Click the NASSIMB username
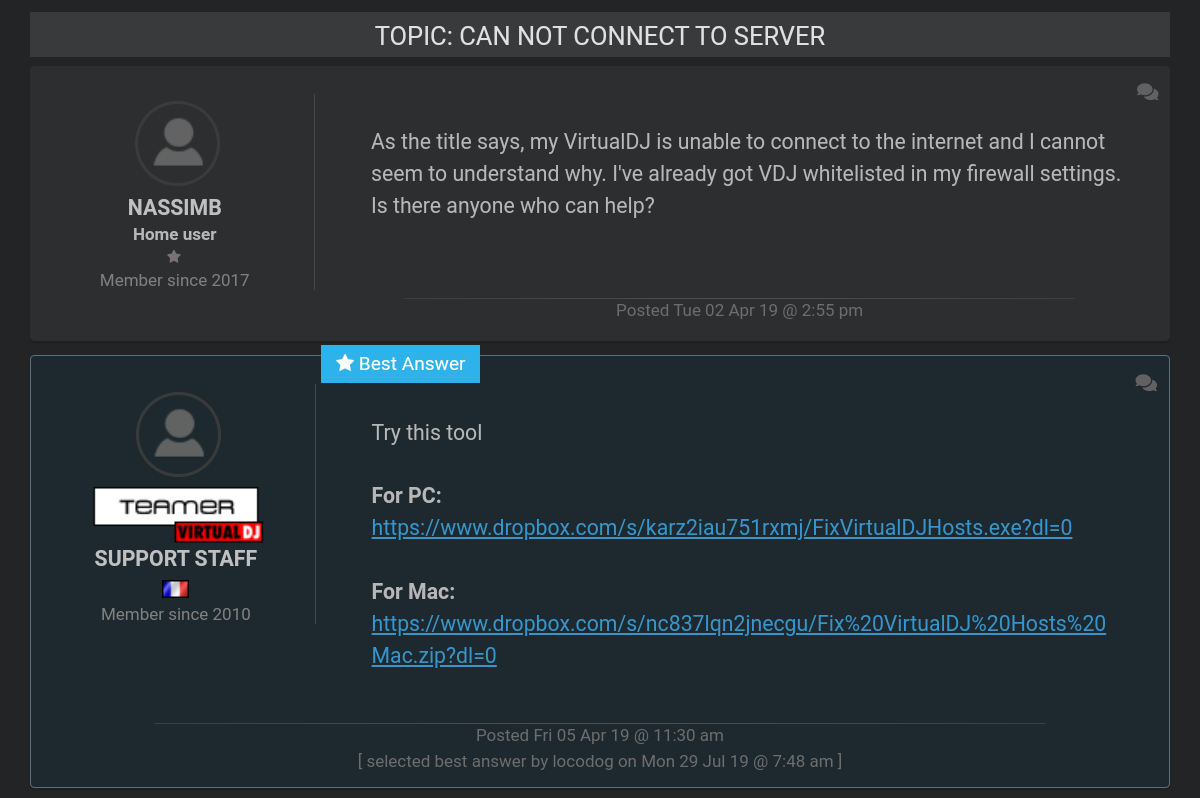 (175, 208)
